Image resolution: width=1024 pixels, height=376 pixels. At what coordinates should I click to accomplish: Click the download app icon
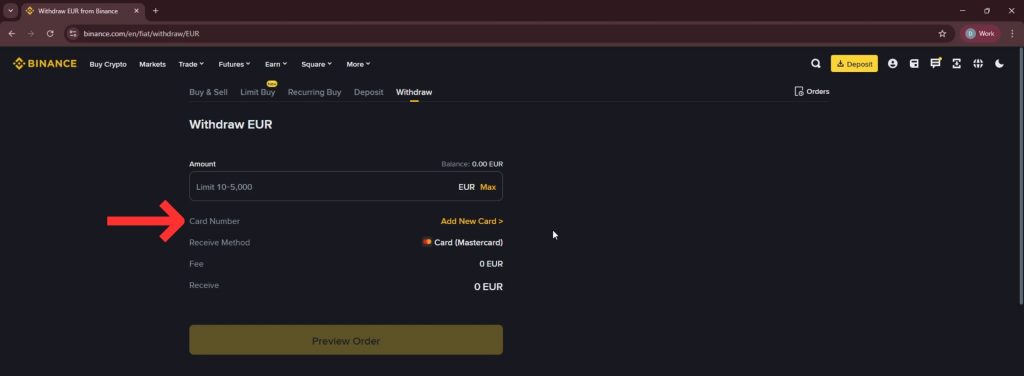[x=957, y=64]
